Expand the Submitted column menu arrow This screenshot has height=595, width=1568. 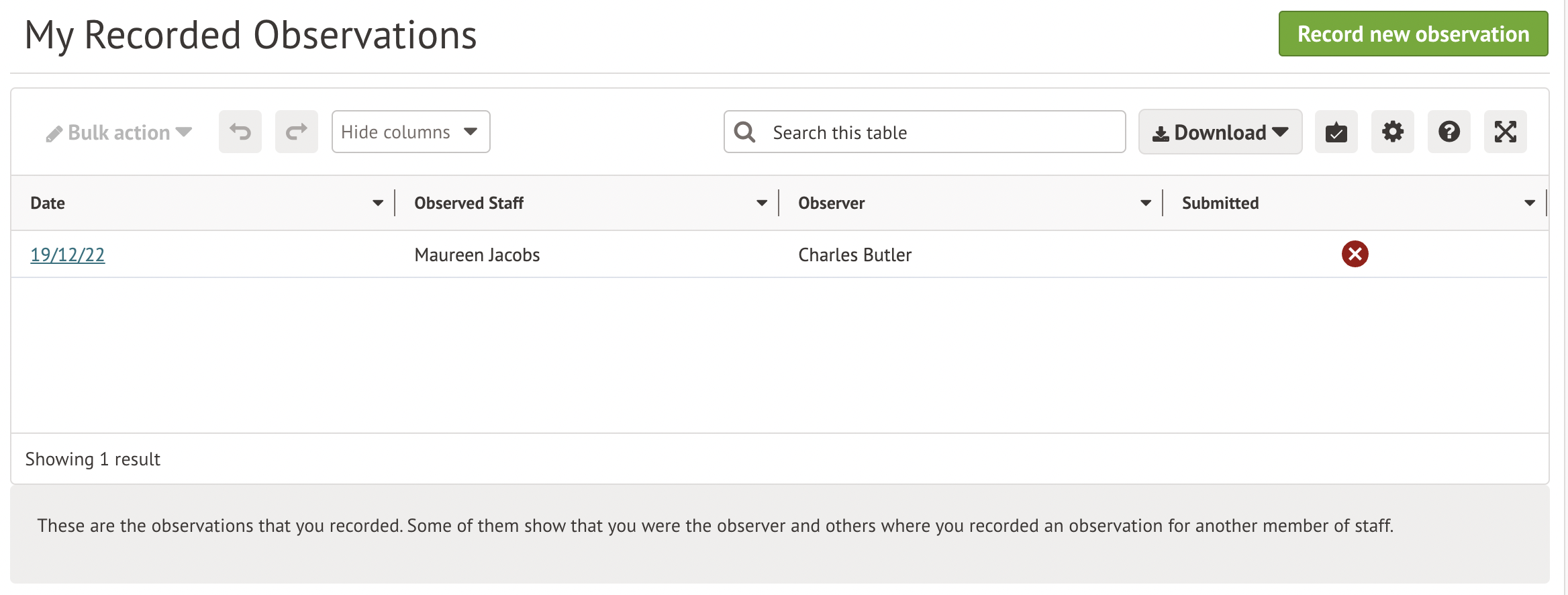pyautogui.click(x=1530, y=203)
